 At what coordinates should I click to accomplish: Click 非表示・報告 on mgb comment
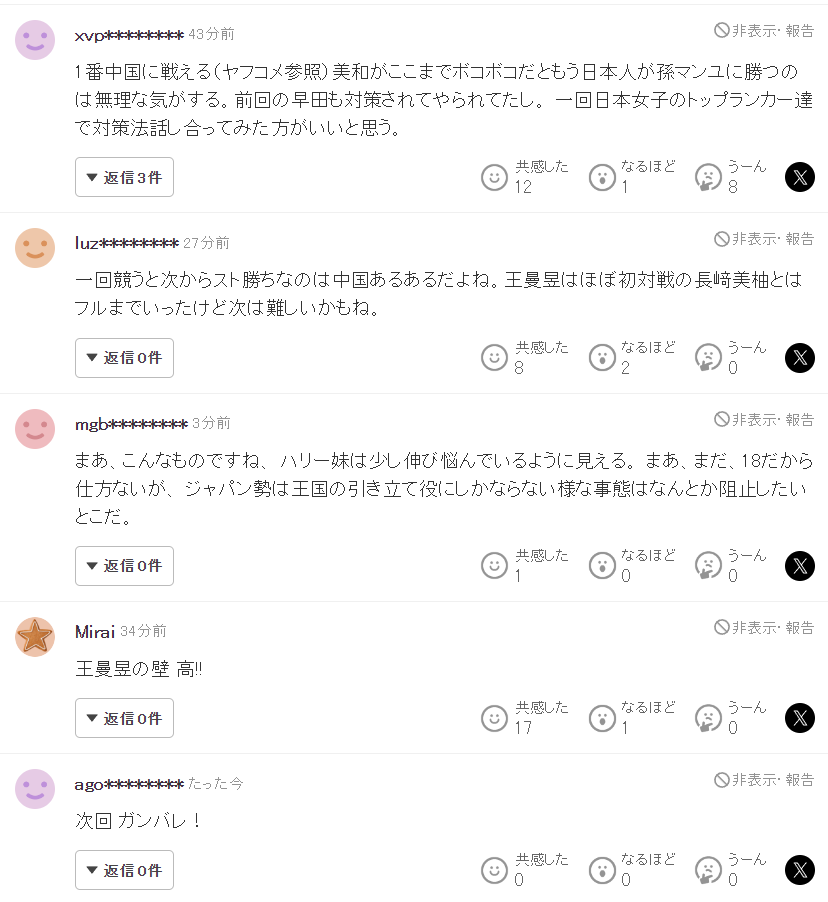pos(764,419)
